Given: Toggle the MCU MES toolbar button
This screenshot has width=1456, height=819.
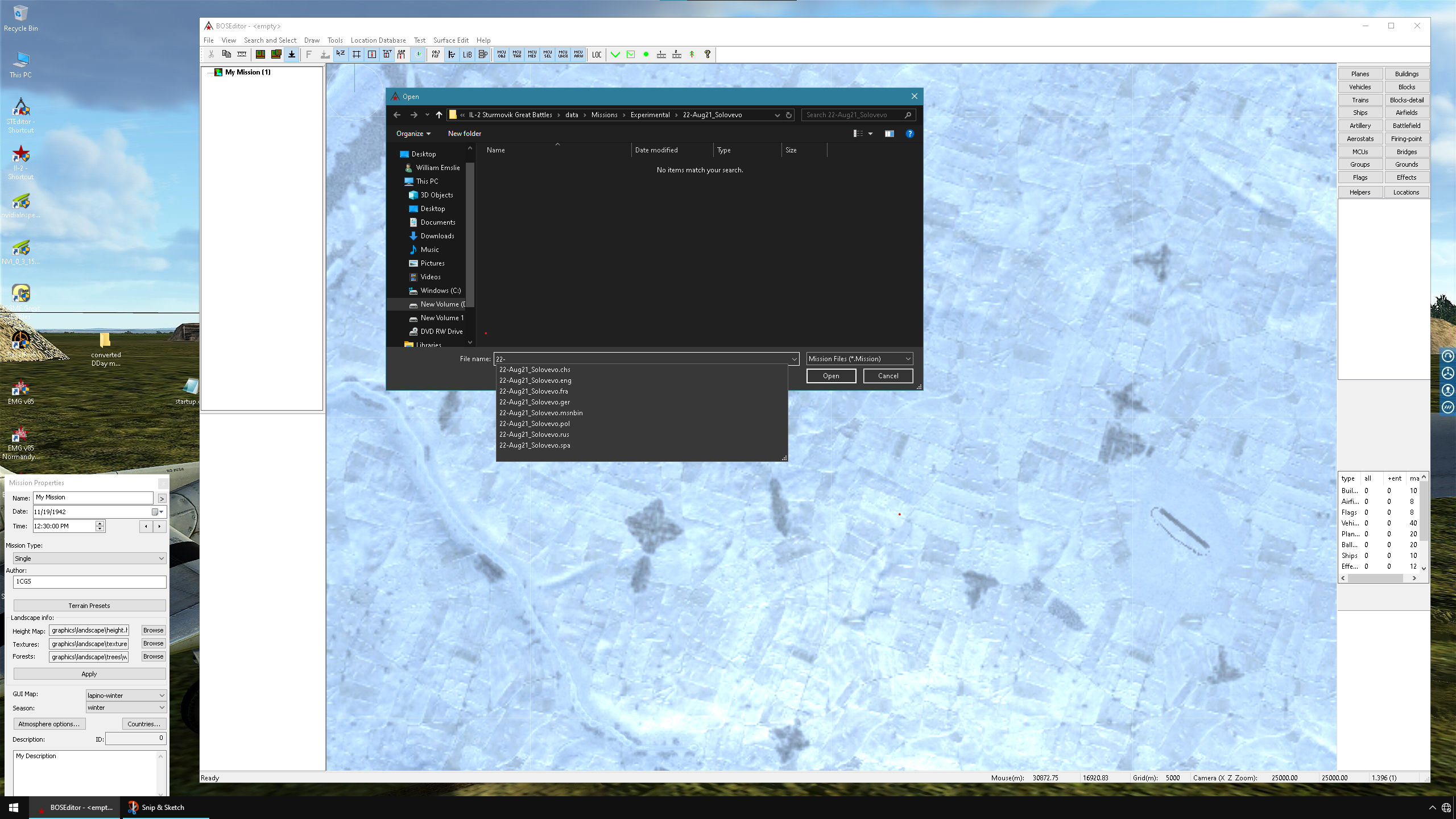Looking at the screenshot, I should 532,55.
